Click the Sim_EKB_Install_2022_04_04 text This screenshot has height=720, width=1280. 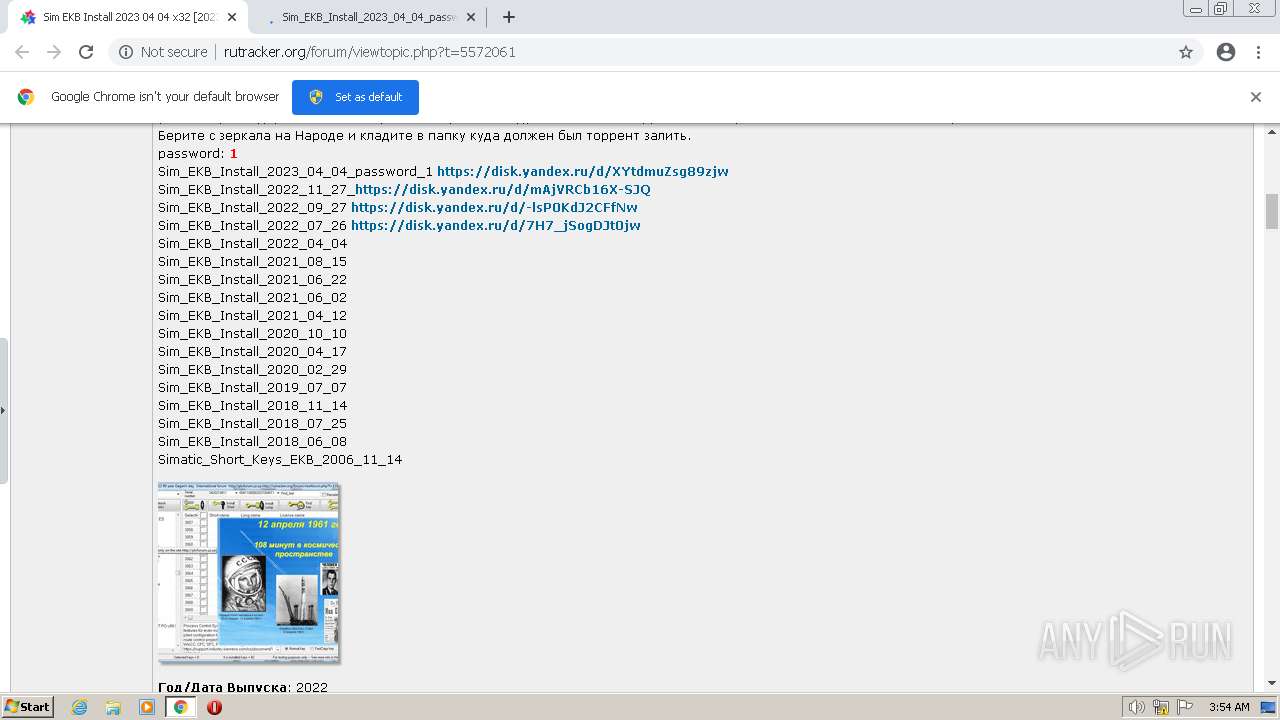pos(252,243)
